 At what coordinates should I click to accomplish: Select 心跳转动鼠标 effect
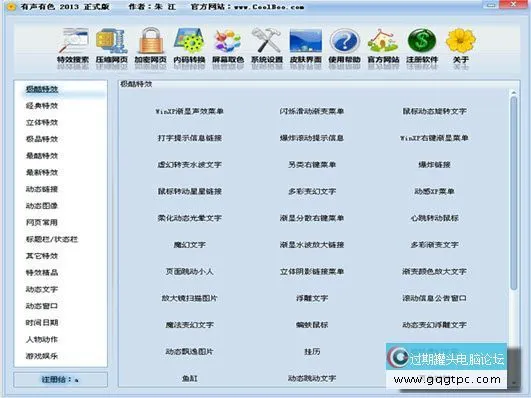tap(434, 218)
